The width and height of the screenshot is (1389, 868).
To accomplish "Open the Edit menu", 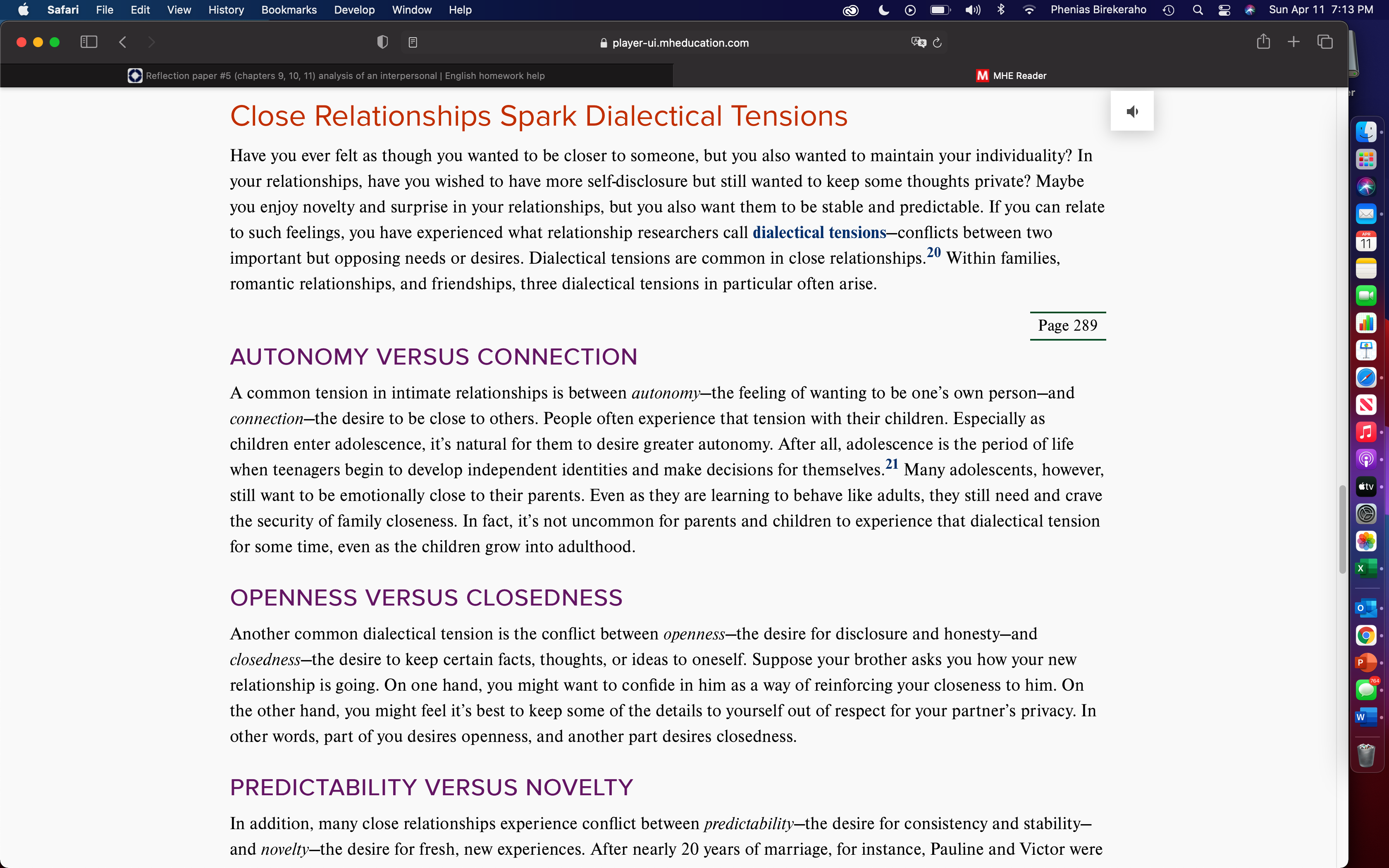I will coord(140,10).
